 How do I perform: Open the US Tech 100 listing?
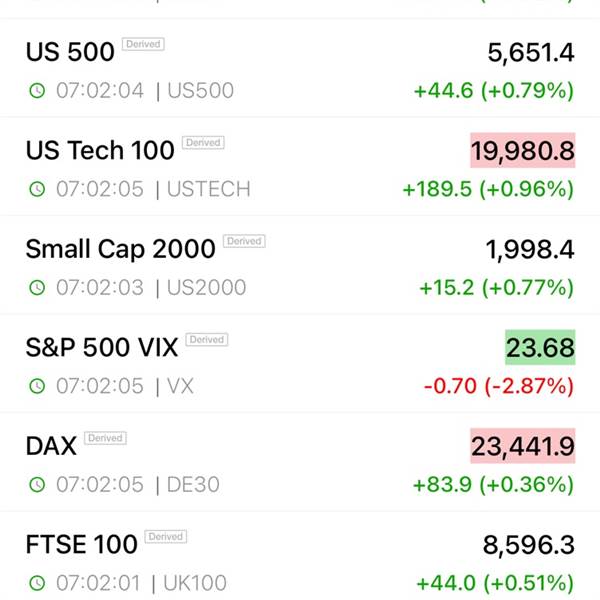(x=300, y=167)
